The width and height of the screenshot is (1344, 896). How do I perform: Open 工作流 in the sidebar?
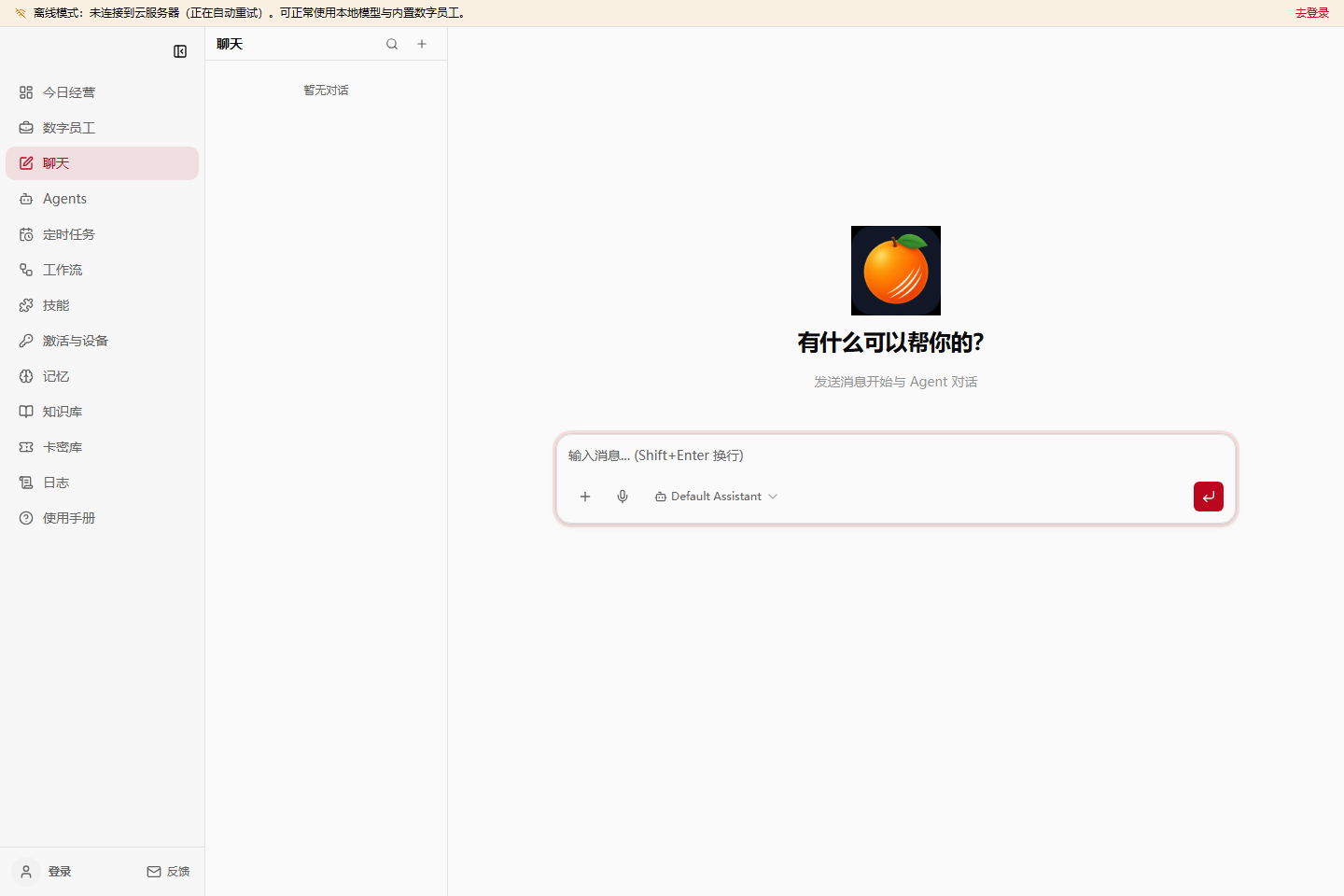pyautogui.click(x=103, y=270)
